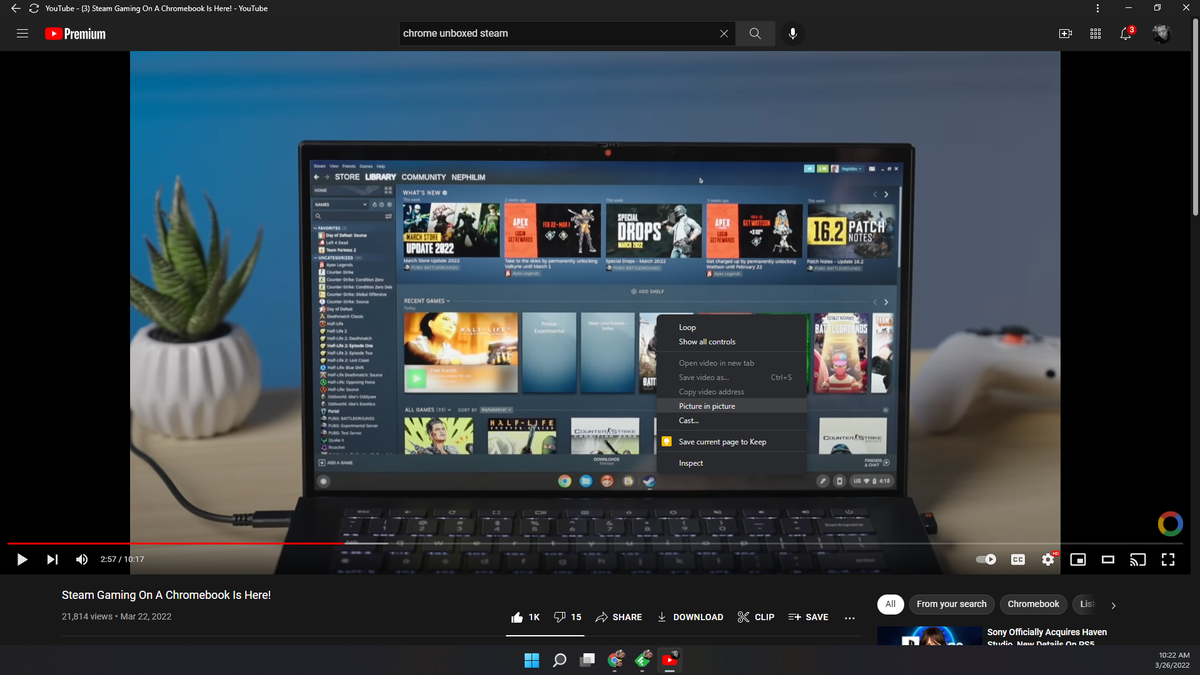
Task: Open the Create video menu
Action: click(x=1065, y=33)
